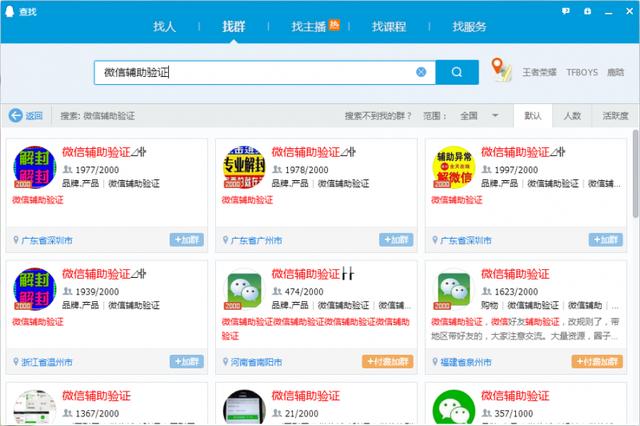
Task: Click 购物 tag in 1623/2000 card
Action: point(489,305)
